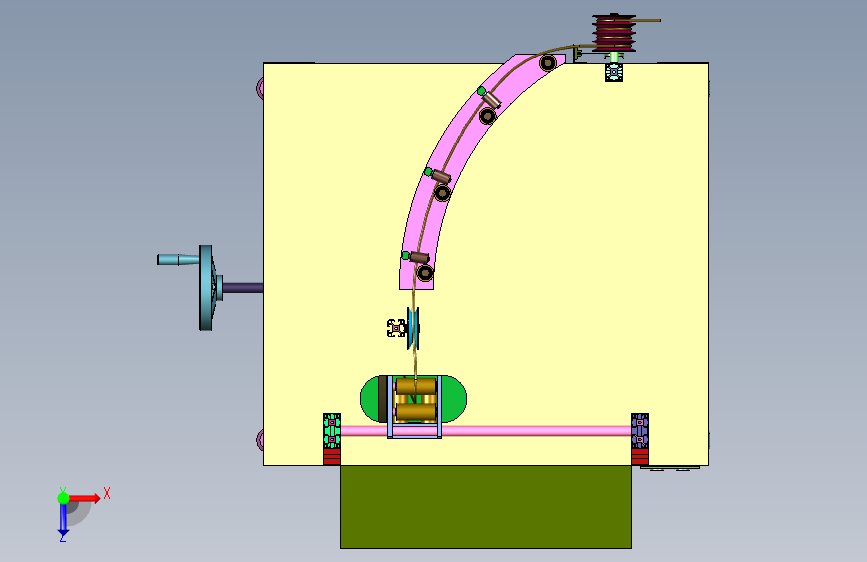Select the gold rollers inside the green housing
Image resolution: width=867 pixels, height=562 pixels.
416,399
